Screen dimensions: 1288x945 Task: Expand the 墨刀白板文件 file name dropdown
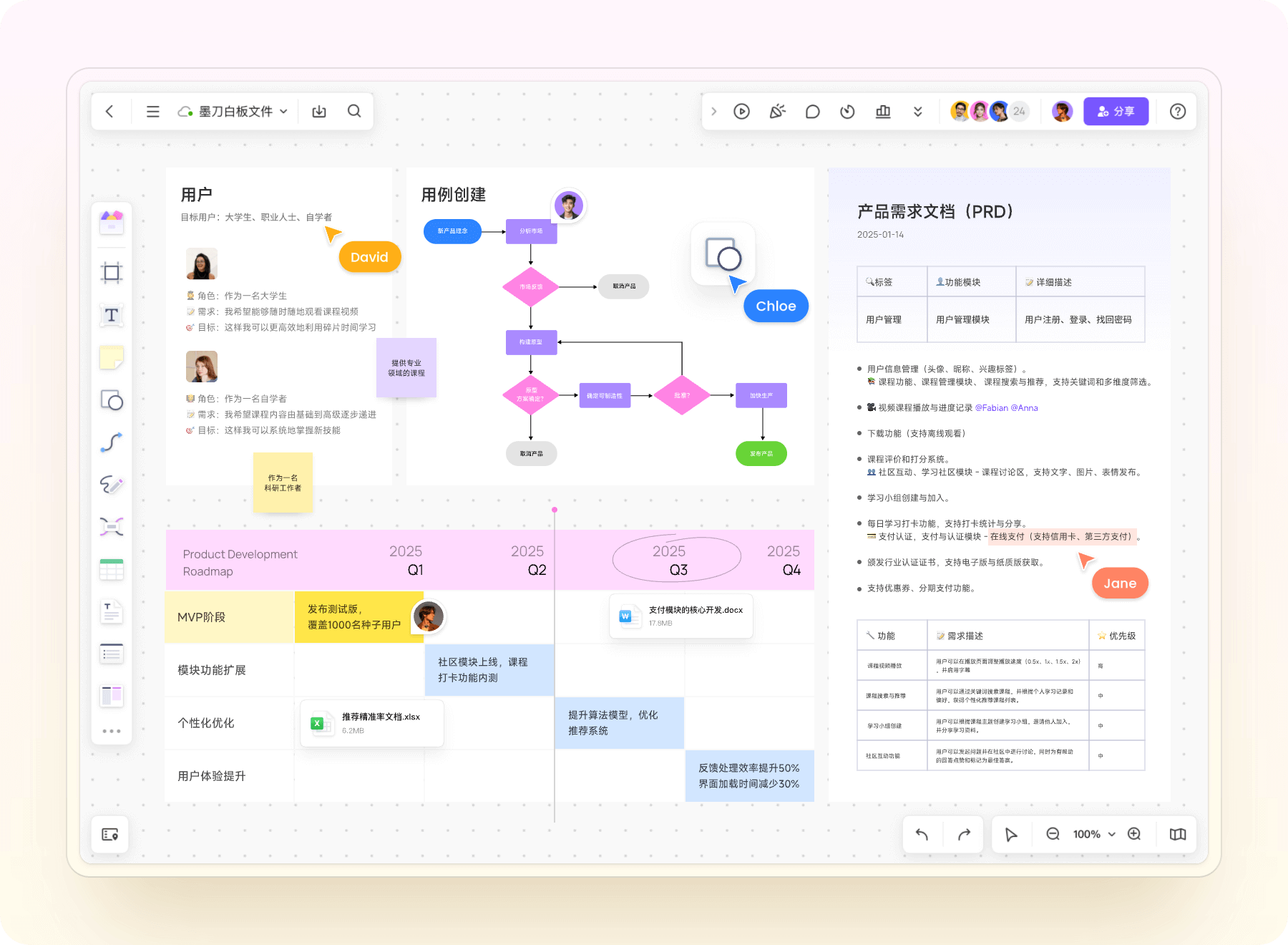pyautogui.click(x=283, y=112)
